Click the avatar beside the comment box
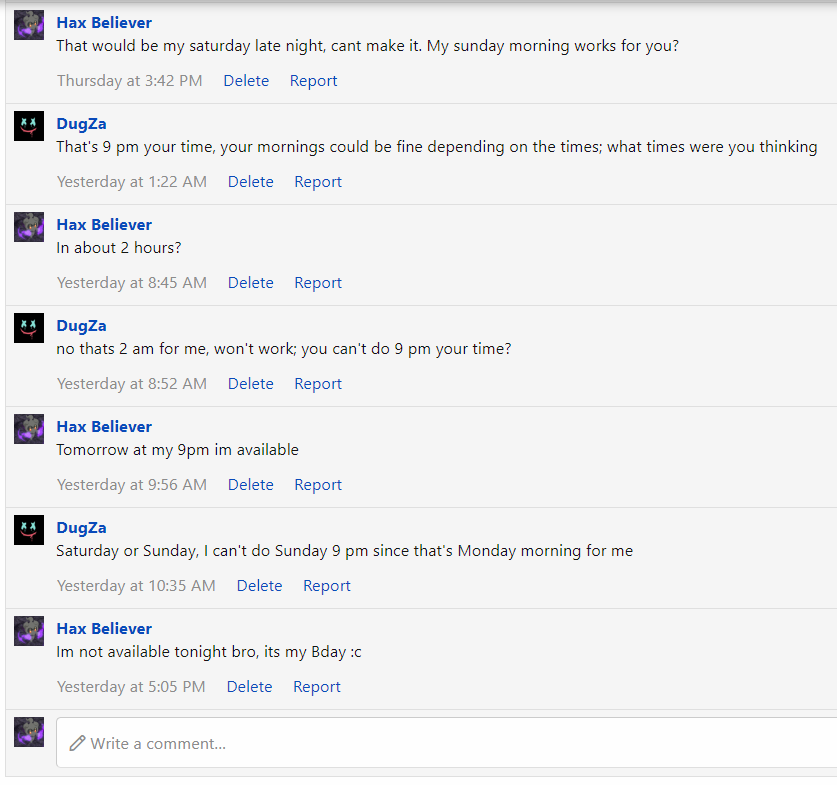The image size is (837, 785). click(x=29, y=732)
